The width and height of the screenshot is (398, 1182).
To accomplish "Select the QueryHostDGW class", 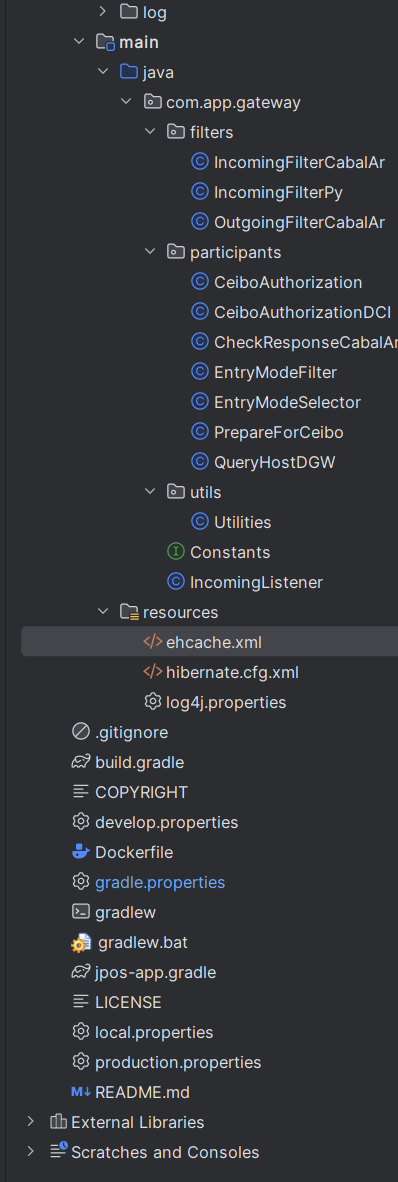I will click(x=274, y=462).
